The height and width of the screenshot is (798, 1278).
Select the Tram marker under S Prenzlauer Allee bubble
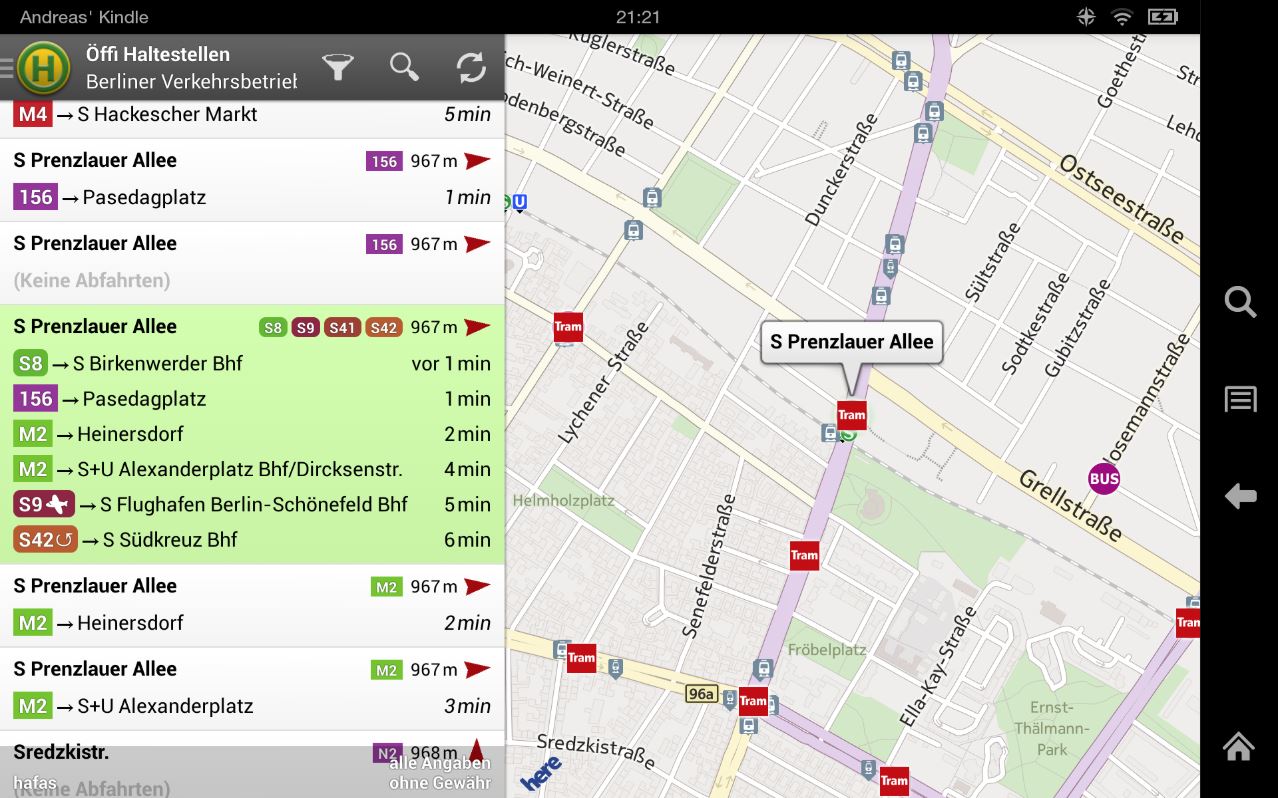pos(852,415)
